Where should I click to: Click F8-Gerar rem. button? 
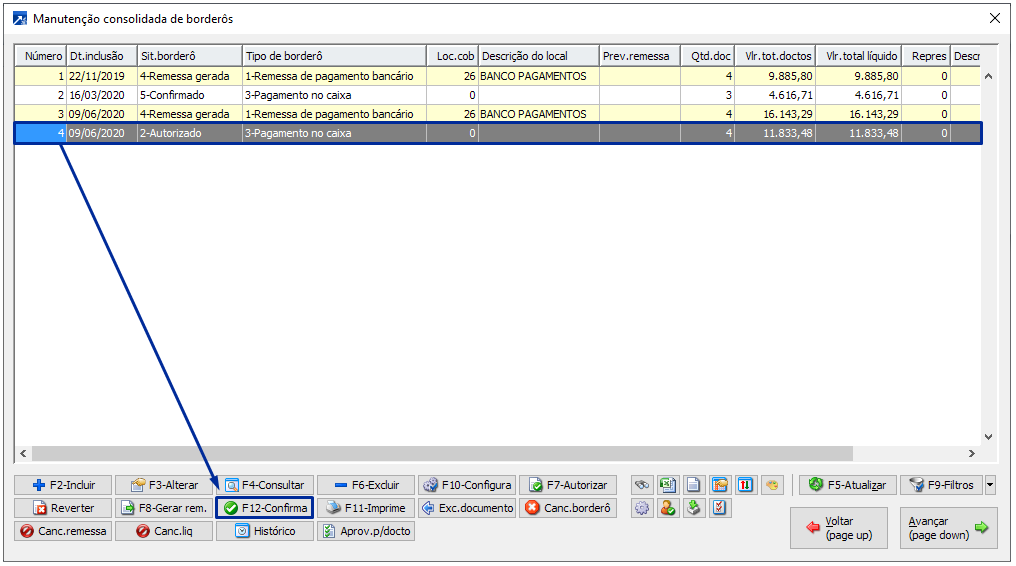164,508
